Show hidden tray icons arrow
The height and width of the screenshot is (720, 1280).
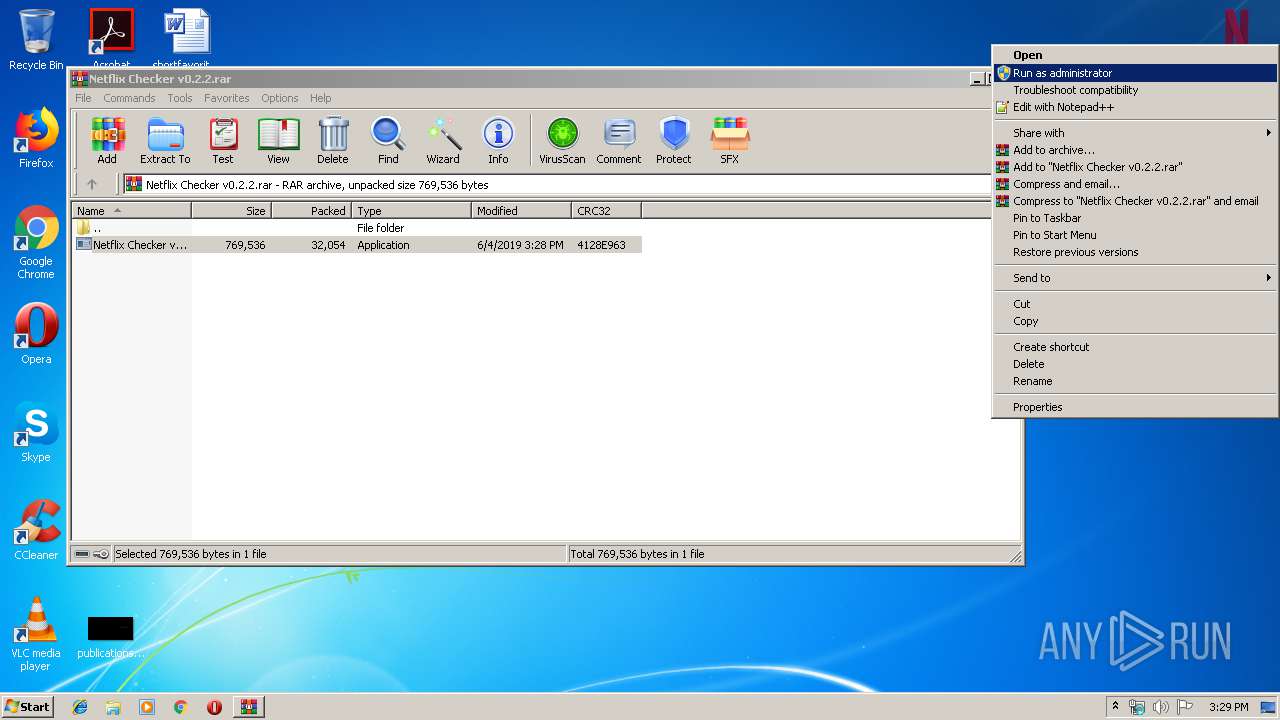tap(1116, 707)
